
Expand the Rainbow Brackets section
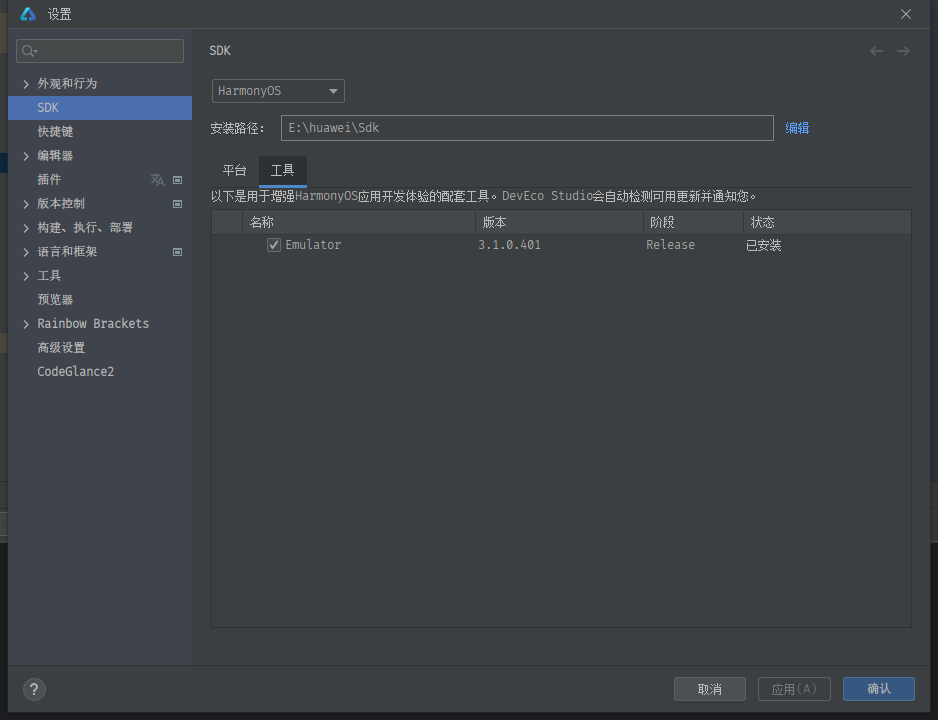tap(26, 324)
